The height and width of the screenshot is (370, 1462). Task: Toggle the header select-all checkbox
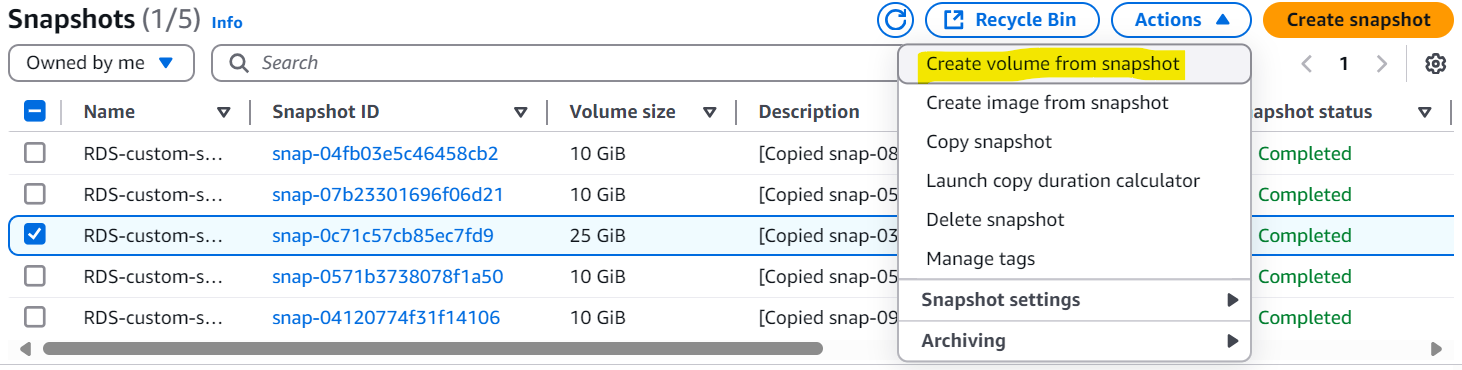pyautogui.click(x=35, y=112)
